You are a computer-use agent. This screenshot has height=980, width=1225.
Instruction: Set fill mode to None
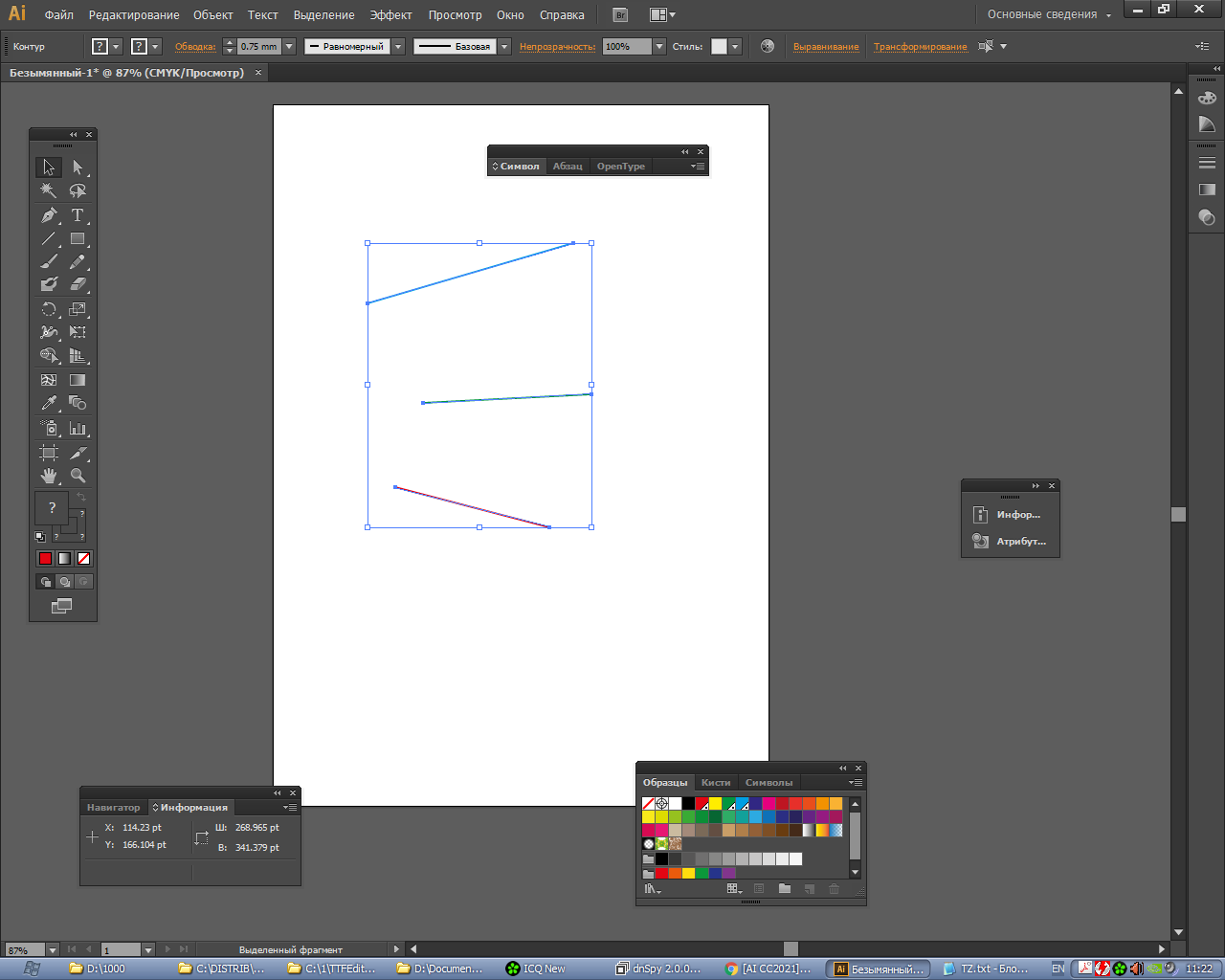click(x=83, y=558)
